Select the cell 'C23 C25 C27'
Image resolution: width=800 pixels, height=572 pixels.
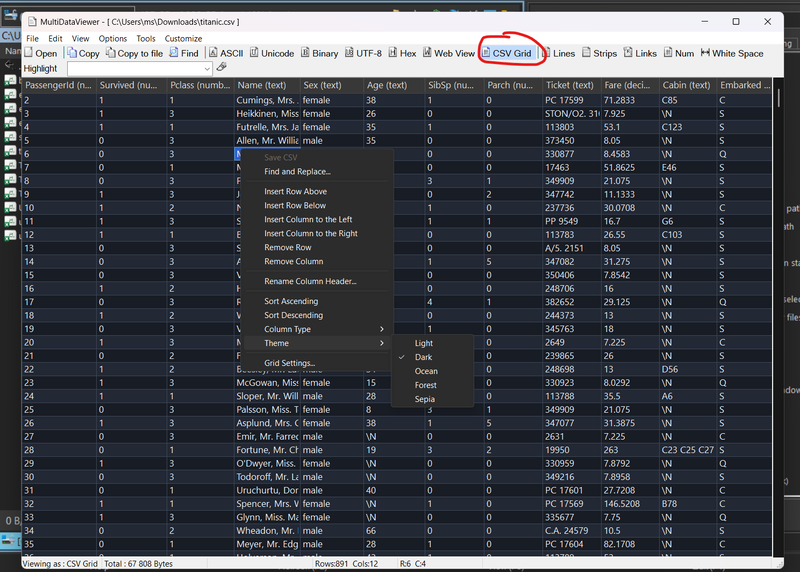pyautogui.click(x=688, y=450)
